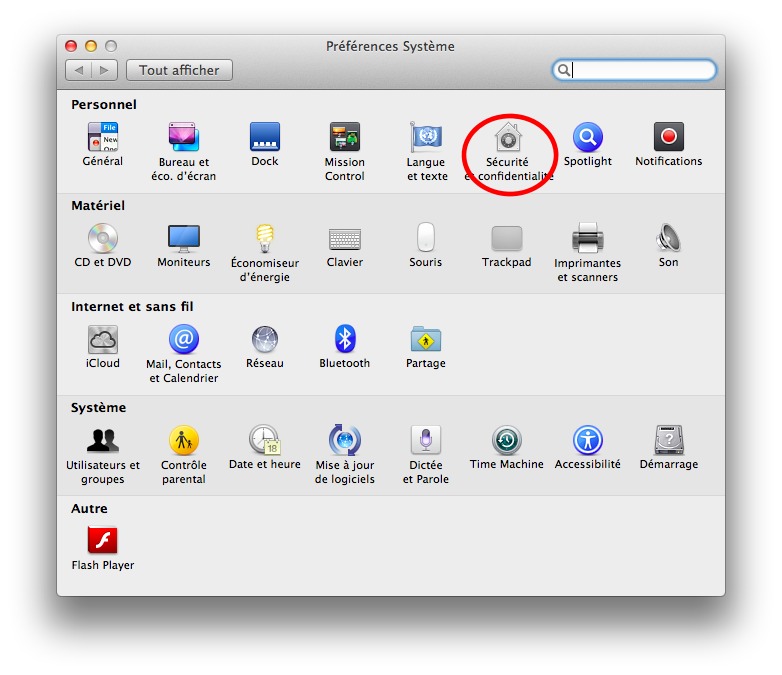Click the back navigation arrow

coord(79,70)
